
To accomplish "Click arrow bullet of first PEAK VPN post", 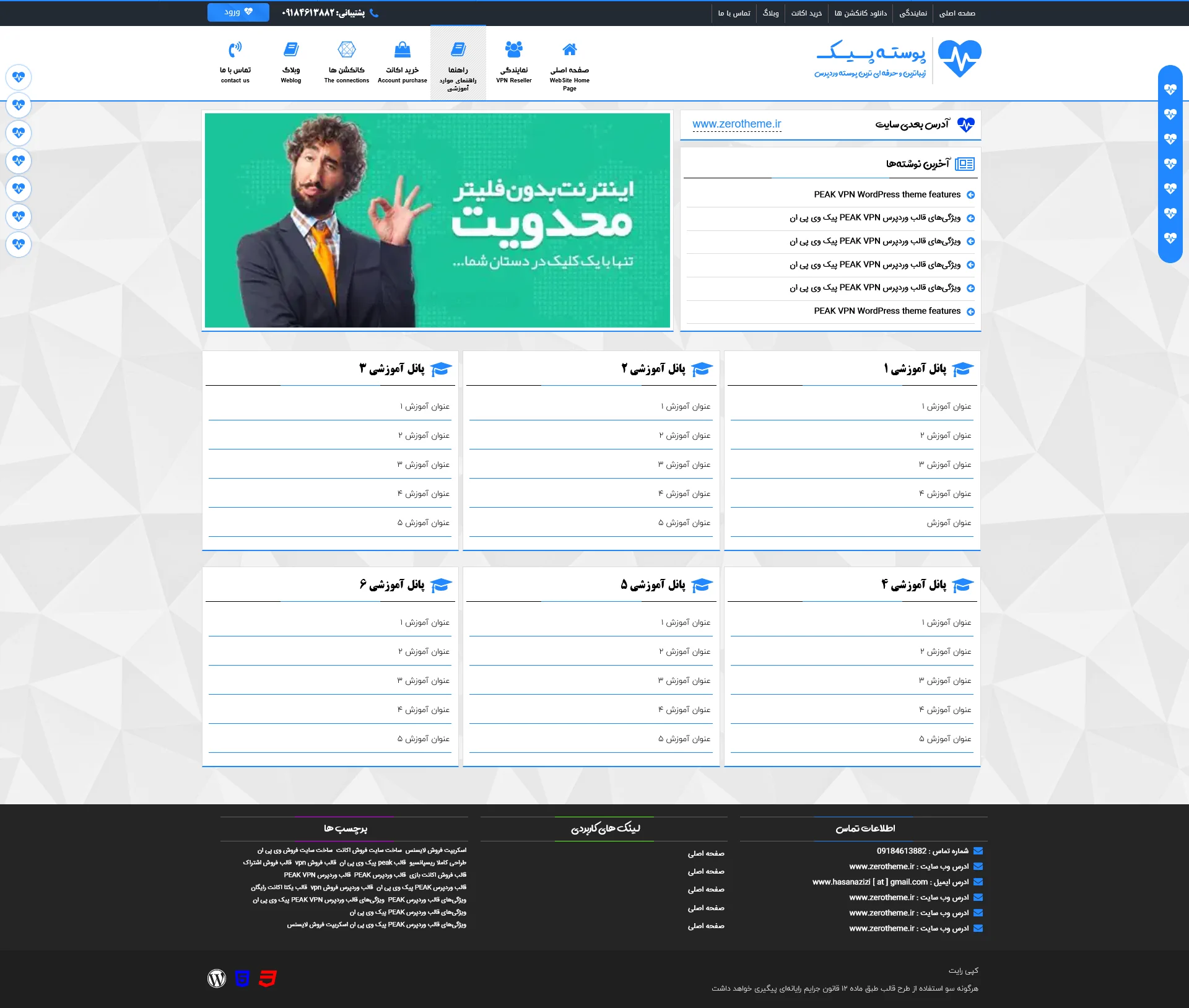I will pos(970,195).
